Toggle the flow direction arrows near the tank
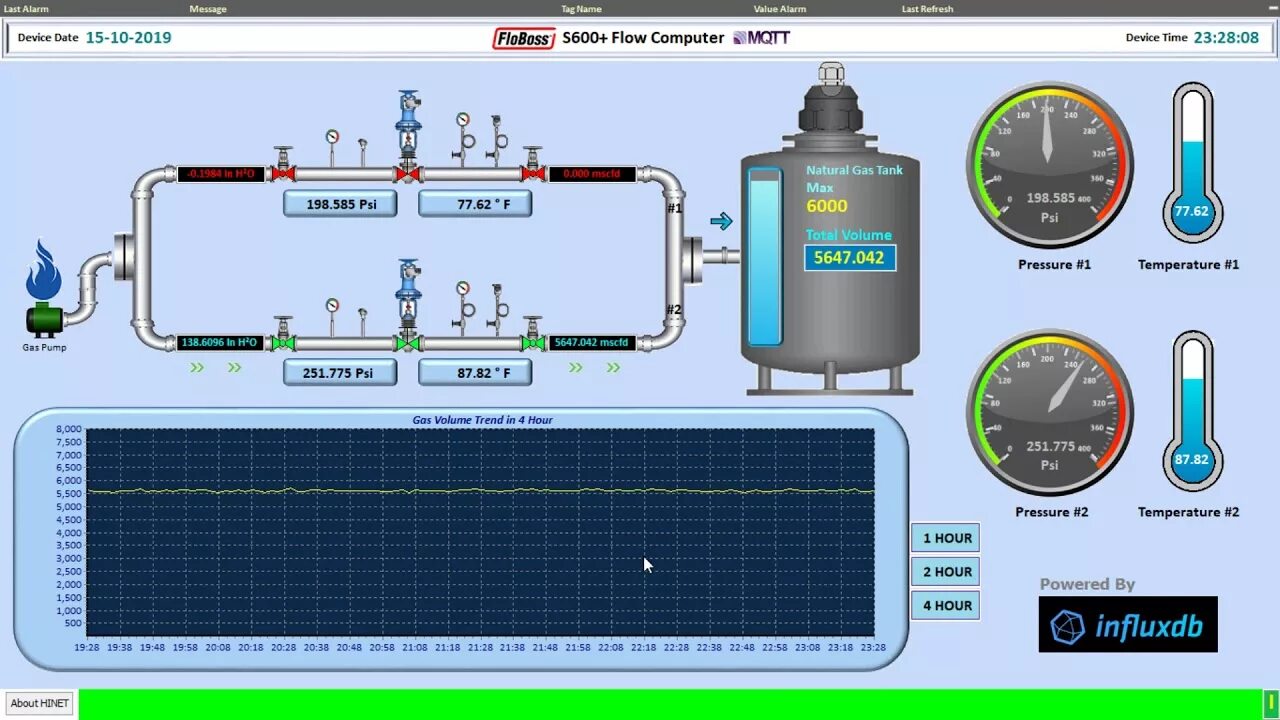Image resolution: width=1280 pixels, height=720 pixels. 722,222
